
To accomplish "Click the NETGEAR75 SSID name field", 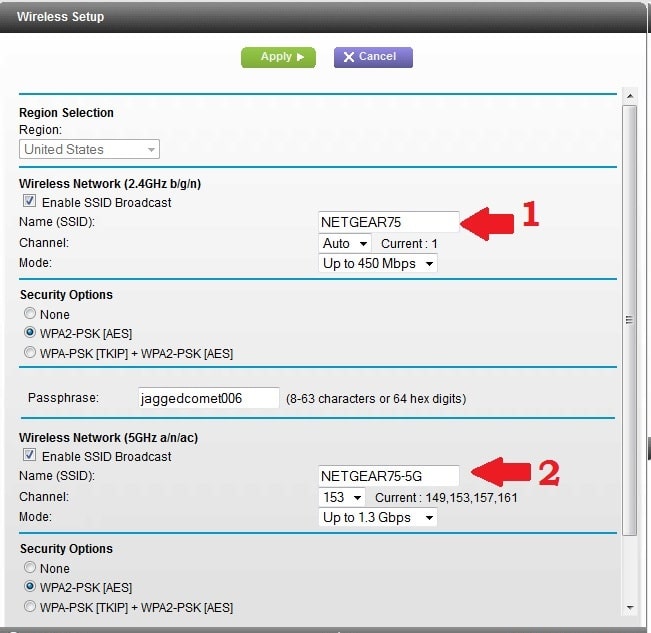I will (388, 222).
